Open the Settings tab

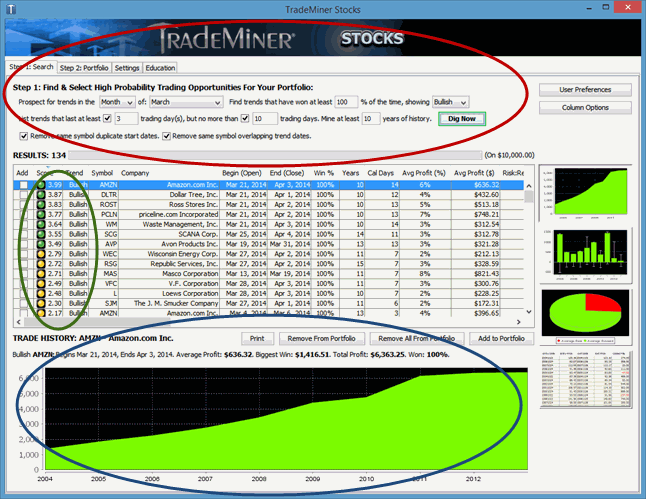tap(127, 68)
